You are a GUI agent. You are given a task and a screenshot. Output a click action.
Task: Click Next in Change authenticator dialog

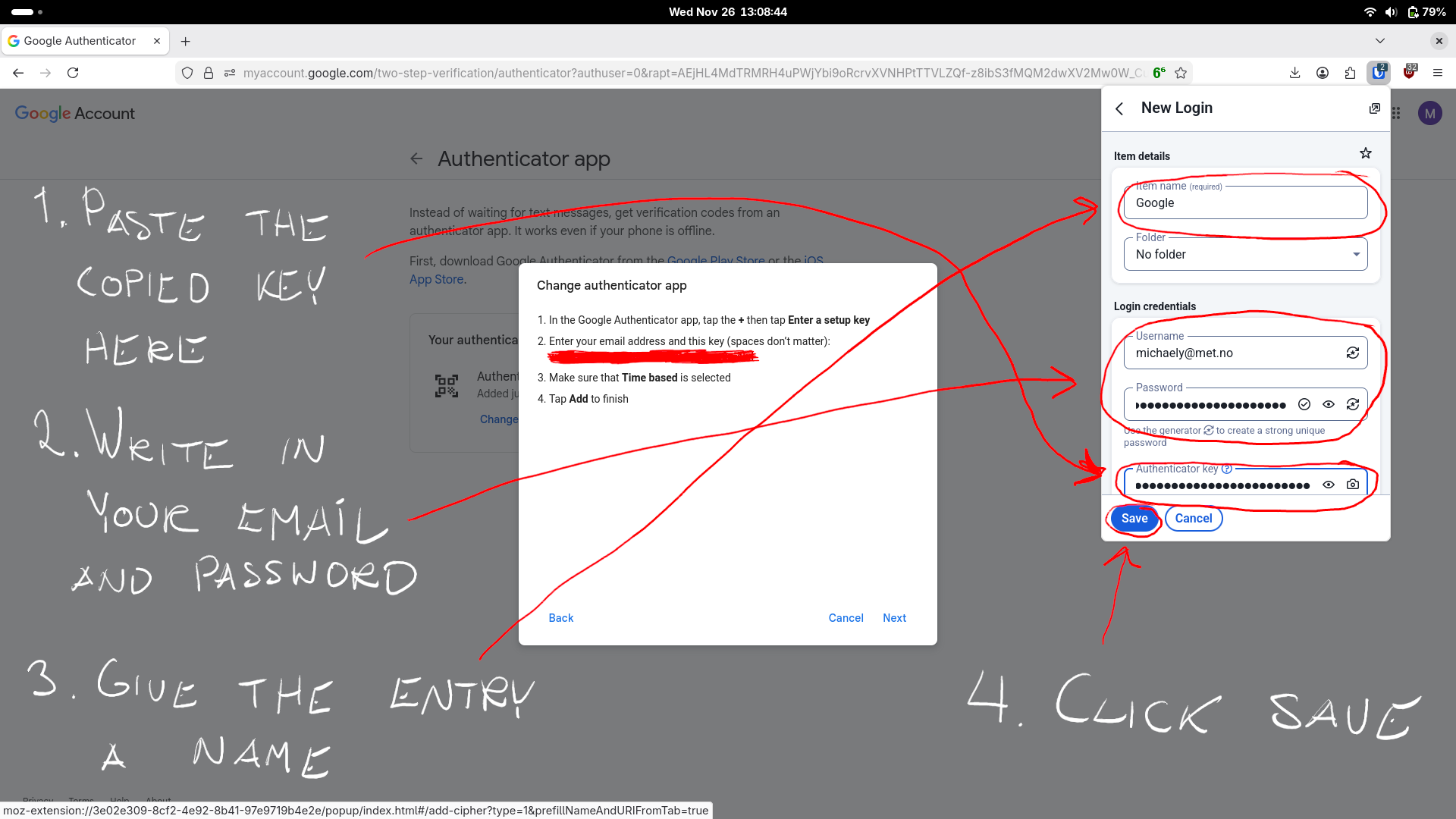coord(894,618)
